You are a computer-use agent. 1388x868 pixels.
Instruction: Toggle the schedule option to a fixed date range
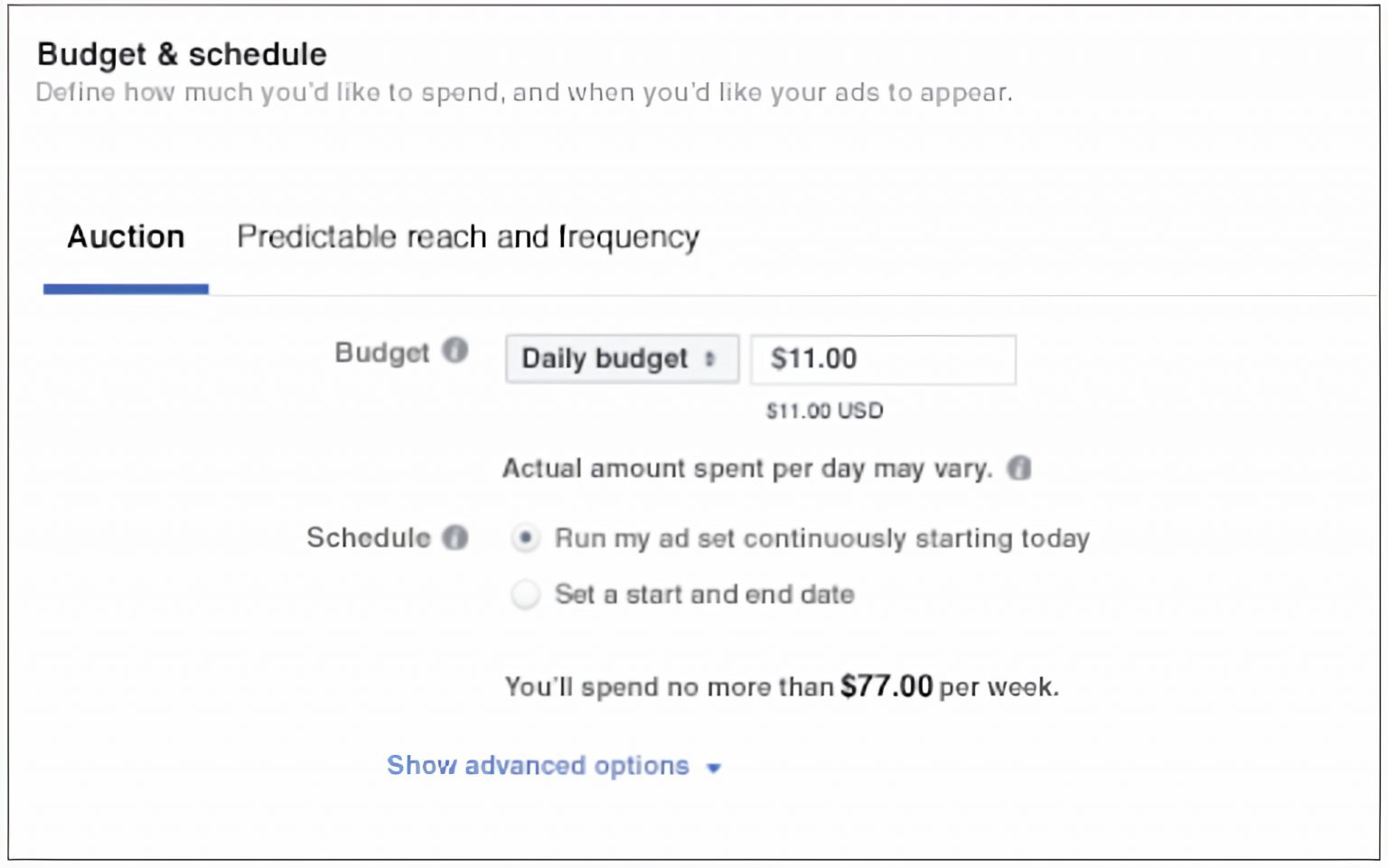coord(525,594)
